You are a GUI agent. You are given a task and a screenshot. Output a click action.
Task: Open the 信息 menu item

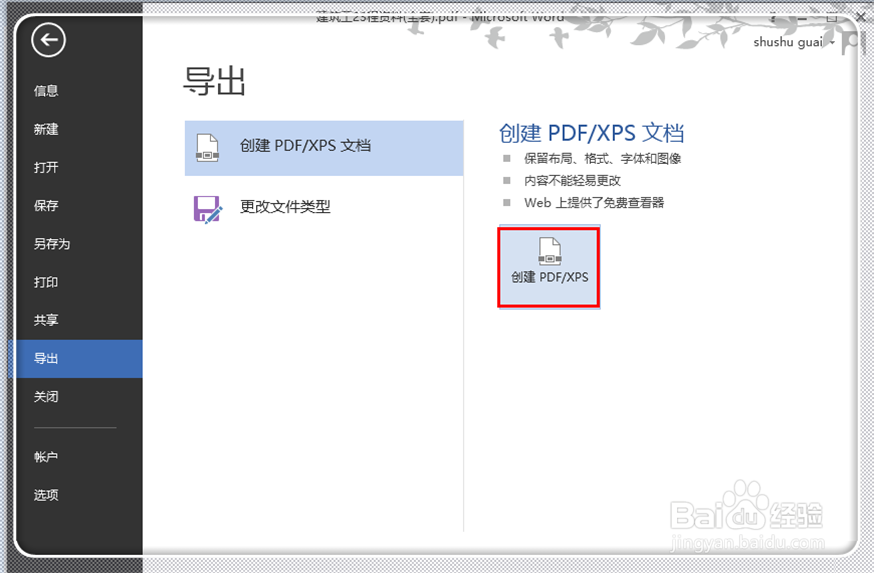(46, 91)
